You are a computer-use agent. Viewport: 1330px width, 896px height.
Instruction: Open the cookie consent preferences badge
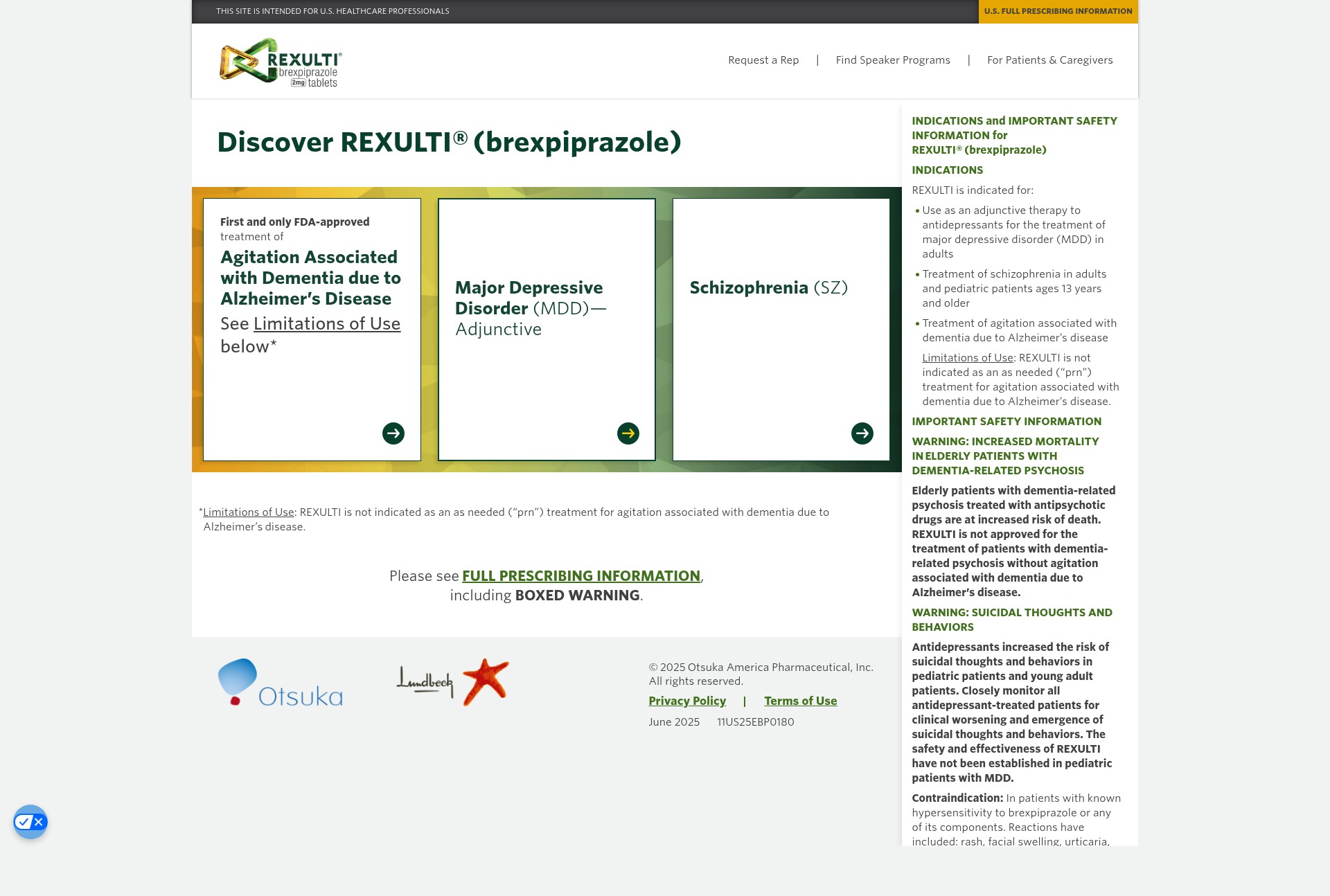(30, 822)
